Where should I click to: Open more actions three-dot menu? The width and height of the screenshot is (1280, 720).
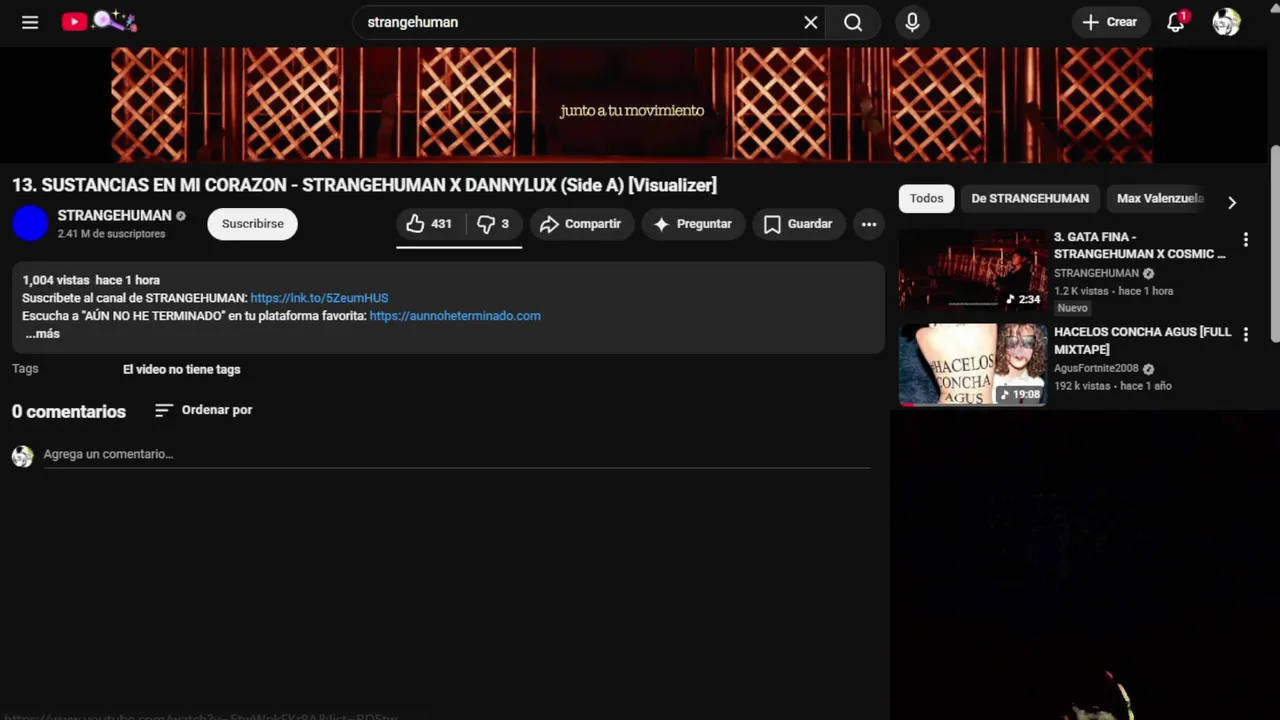(869, 224)
